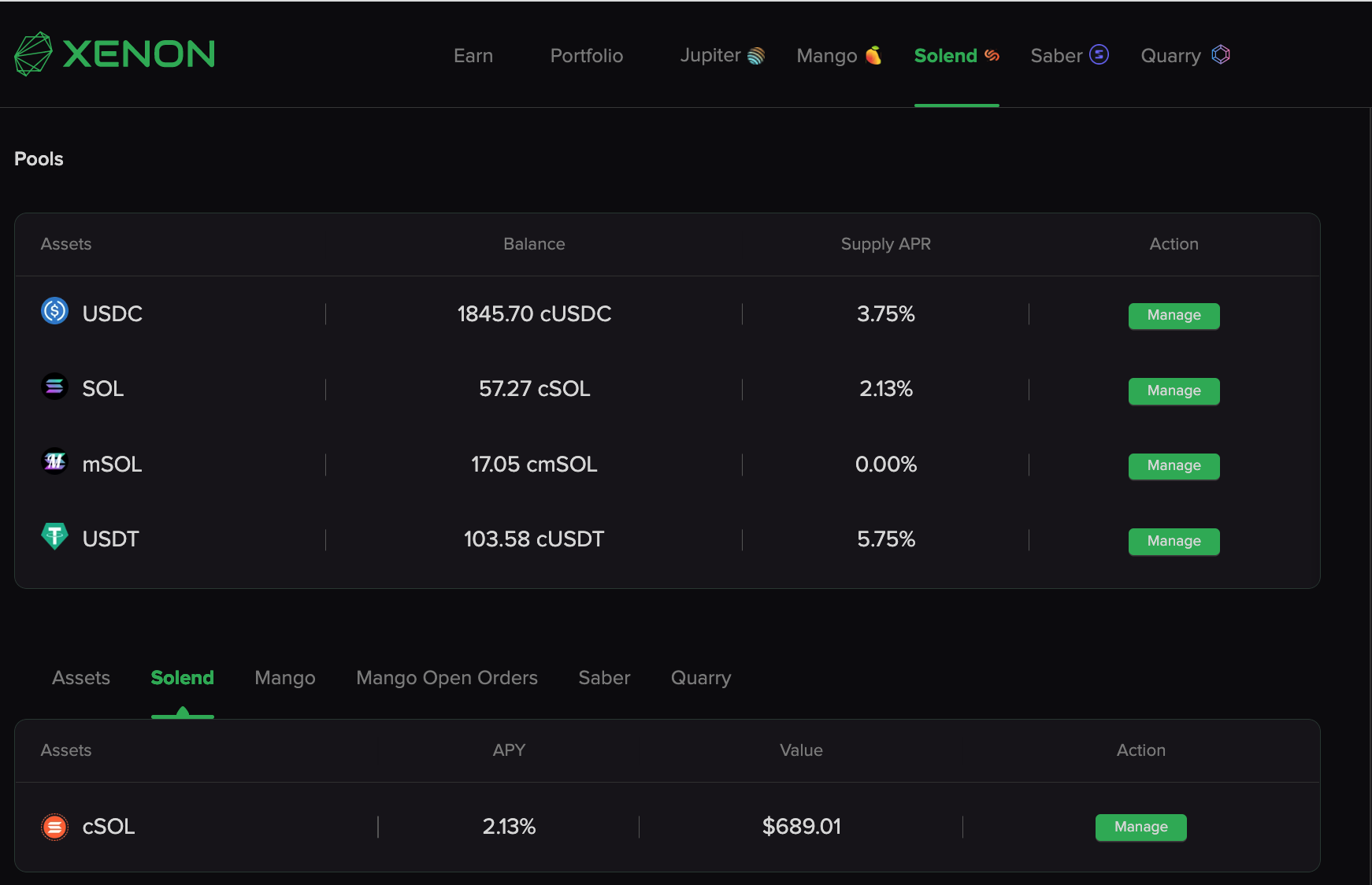
Task: Manage the cSOL position
Action: (1140, 828)
